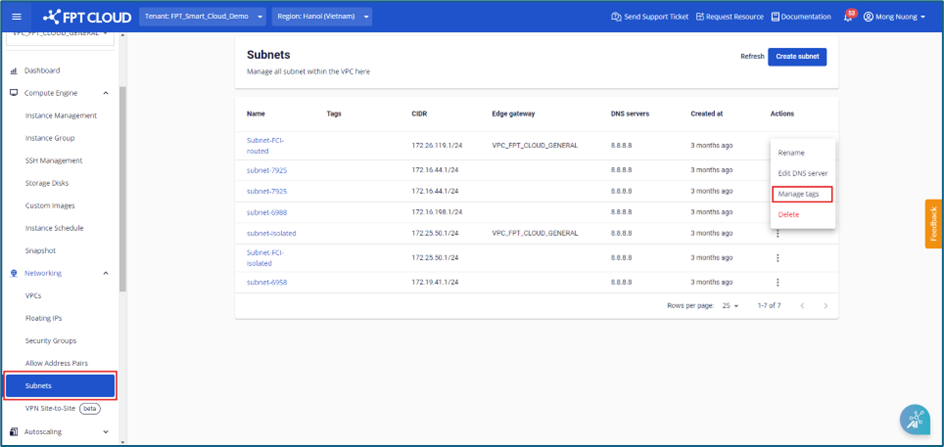Viewport: 944px width, 447px height.
Task: Click three-dot actions for subnet-isolated row
Action: click(x=777, y=233)
